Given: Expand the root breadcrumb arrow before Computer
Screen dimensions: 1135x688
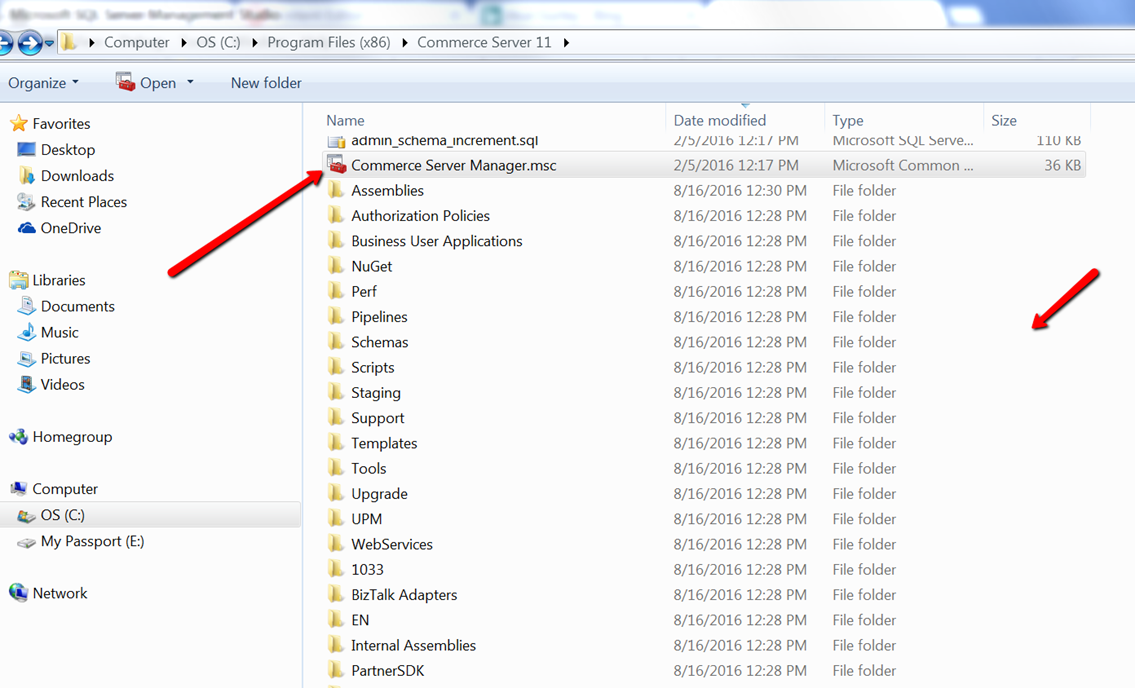Looking at the screenshot, I should [91, 43].
